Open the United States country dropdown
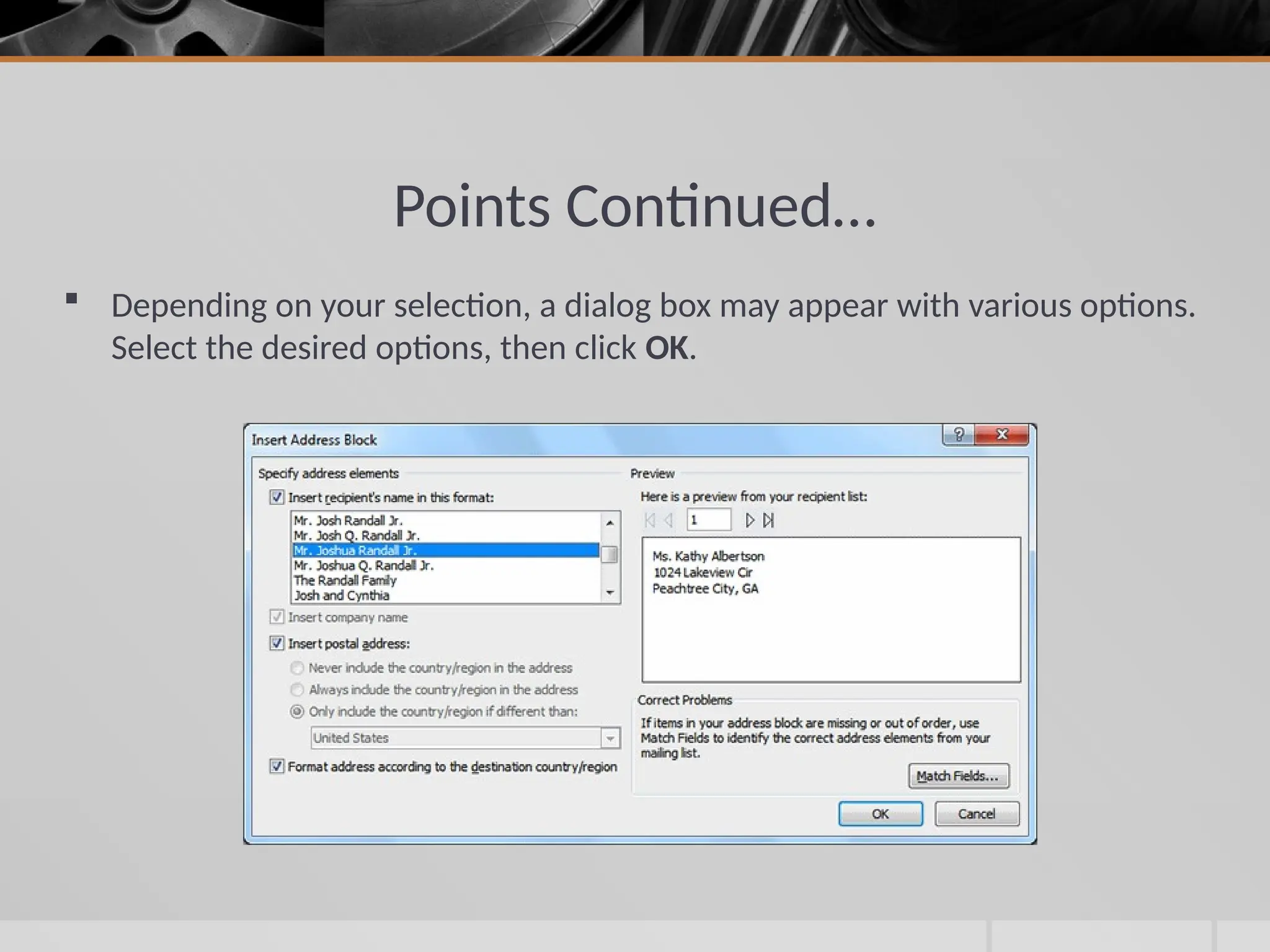The width and height of the screenshot is (1270, 952). 610,738
